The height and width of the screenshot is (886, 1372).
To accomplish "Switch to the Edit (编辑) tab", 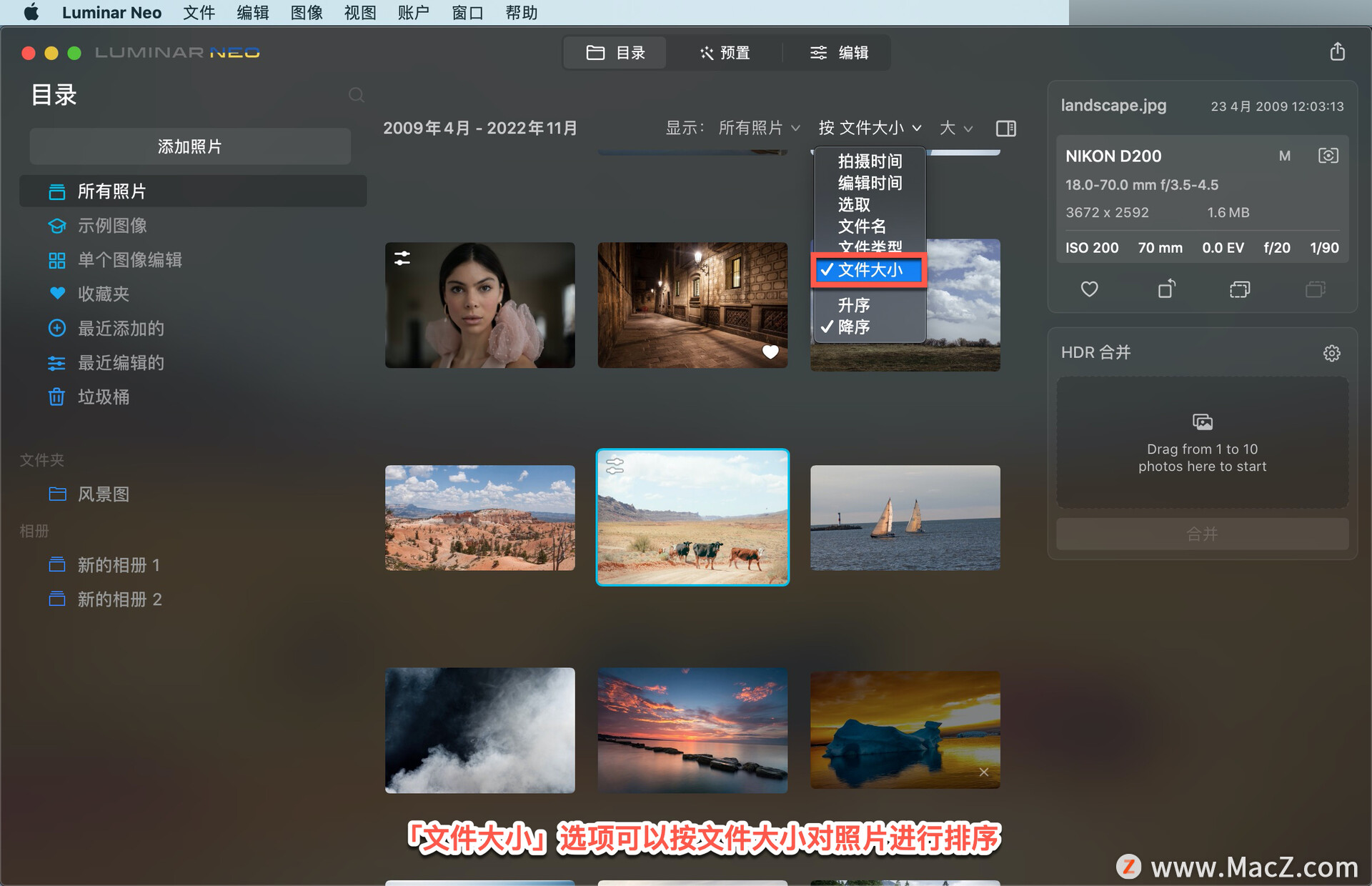I will (x=838, y=53).
